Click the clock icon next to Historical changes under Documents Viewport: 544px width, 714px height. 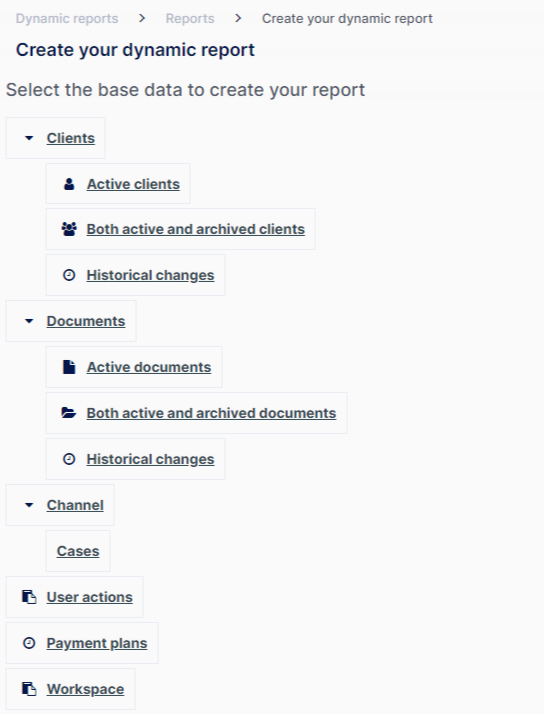(x=69, y=459)
